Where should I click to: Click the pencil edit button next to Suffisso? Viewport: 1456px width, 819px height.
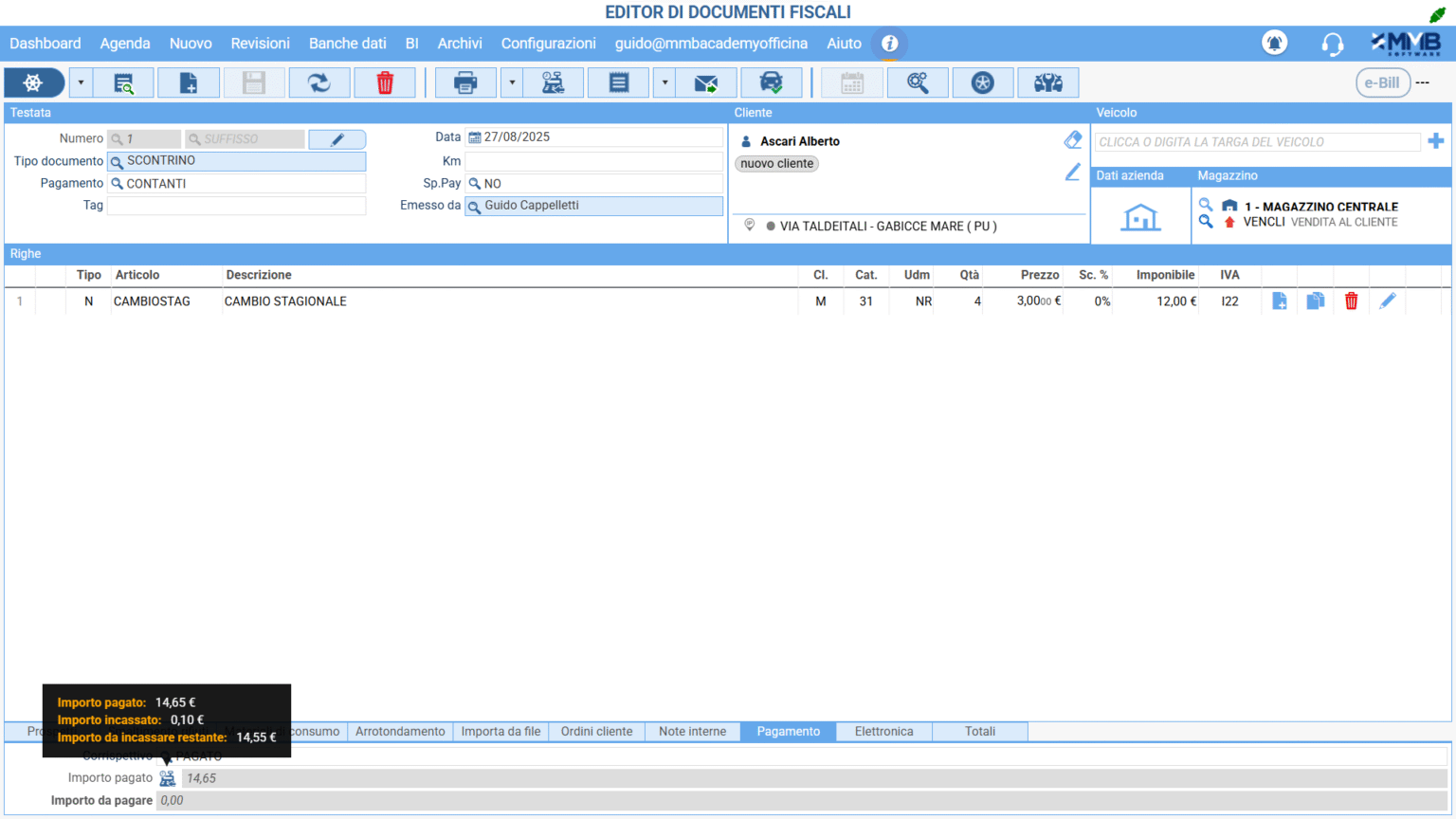(x=337, y=139)
